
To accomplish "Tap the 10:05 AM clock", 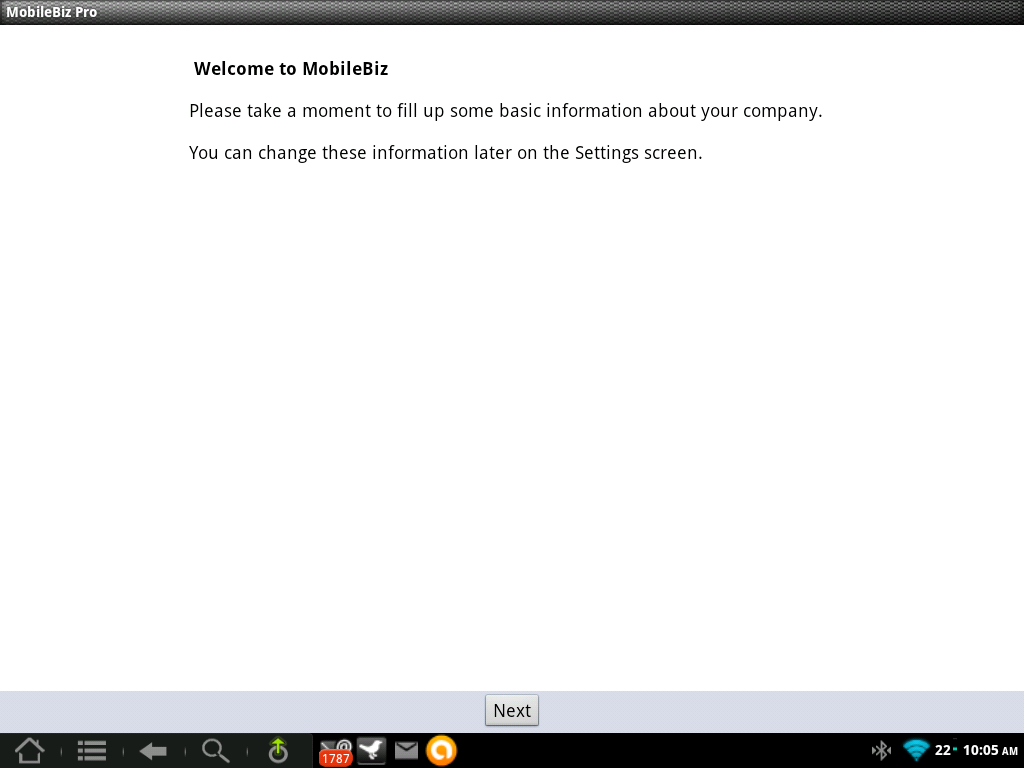I will (x=990, y=750).
